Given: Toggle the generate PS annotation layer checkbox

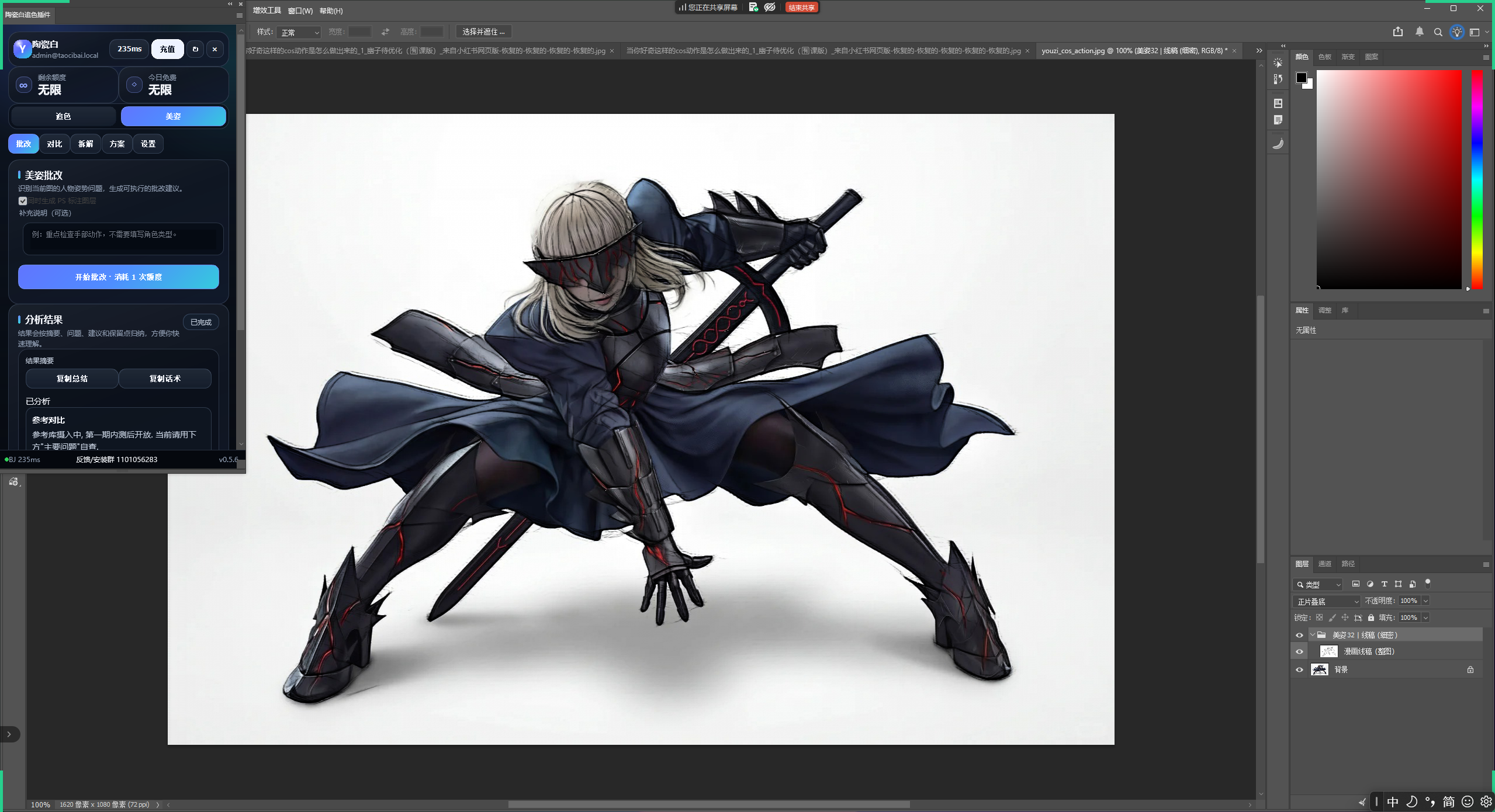Looking at the screenshot, I should [x=23, y=201].
